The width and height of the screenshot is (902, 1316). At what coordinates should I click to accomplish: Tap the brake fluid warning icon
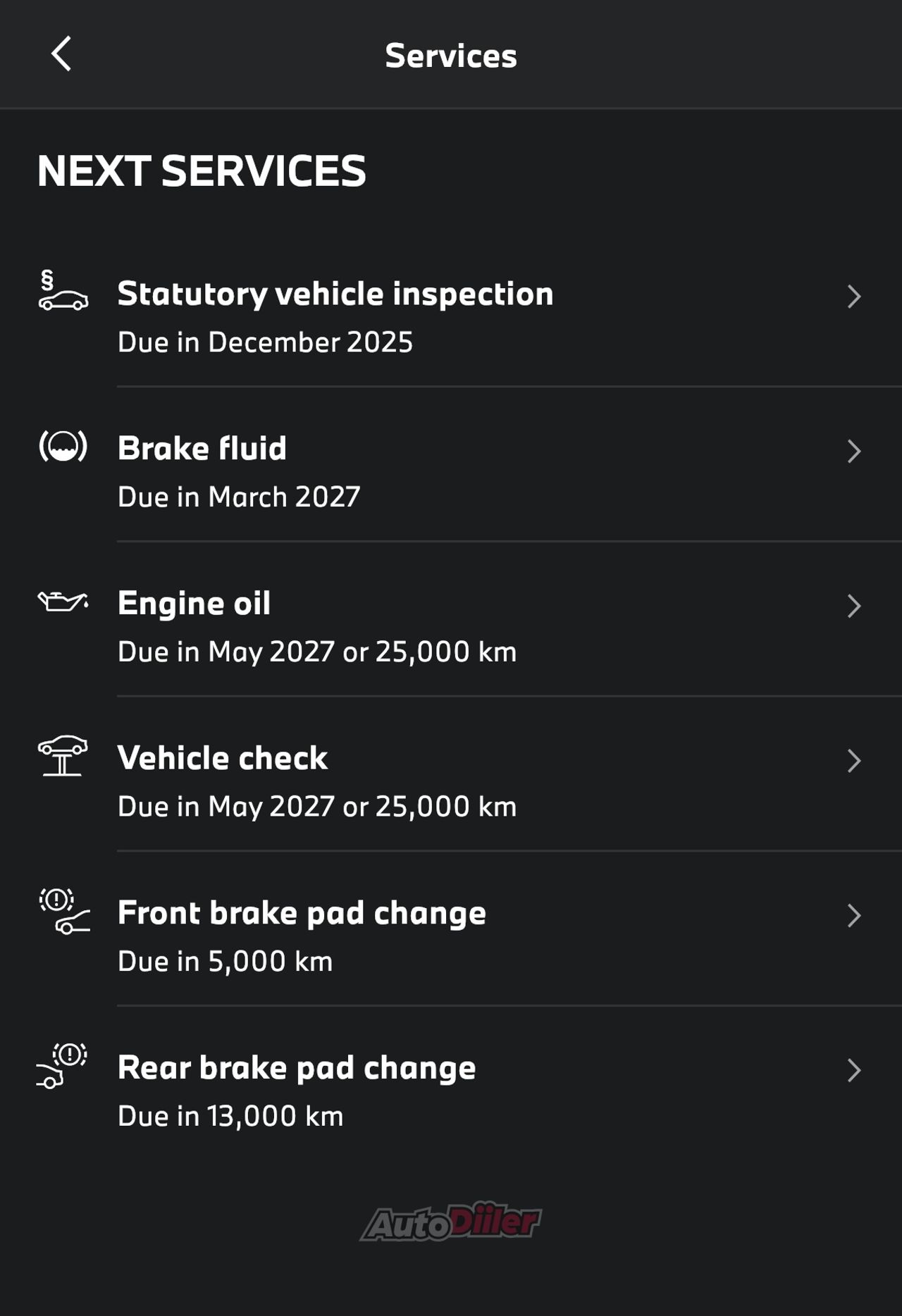pyautogui.click(x=63, y=446)
